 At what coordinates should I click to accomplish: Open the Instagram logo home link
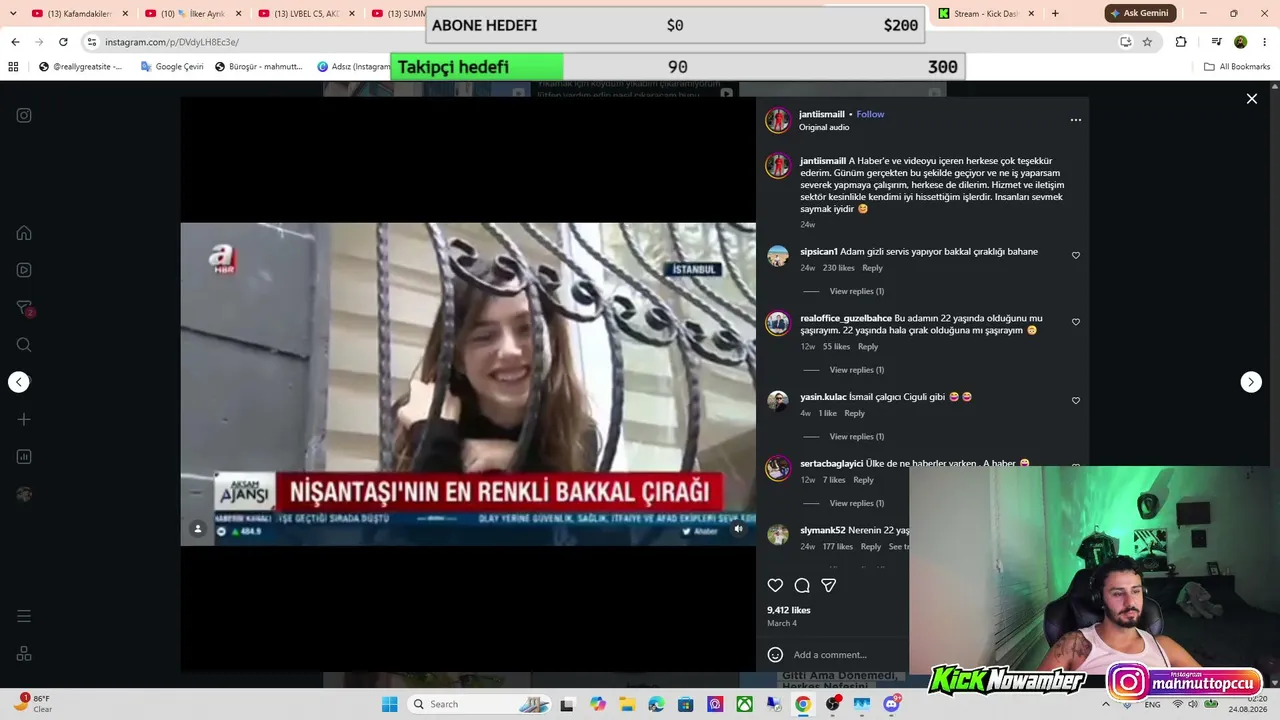coord(24,115)
